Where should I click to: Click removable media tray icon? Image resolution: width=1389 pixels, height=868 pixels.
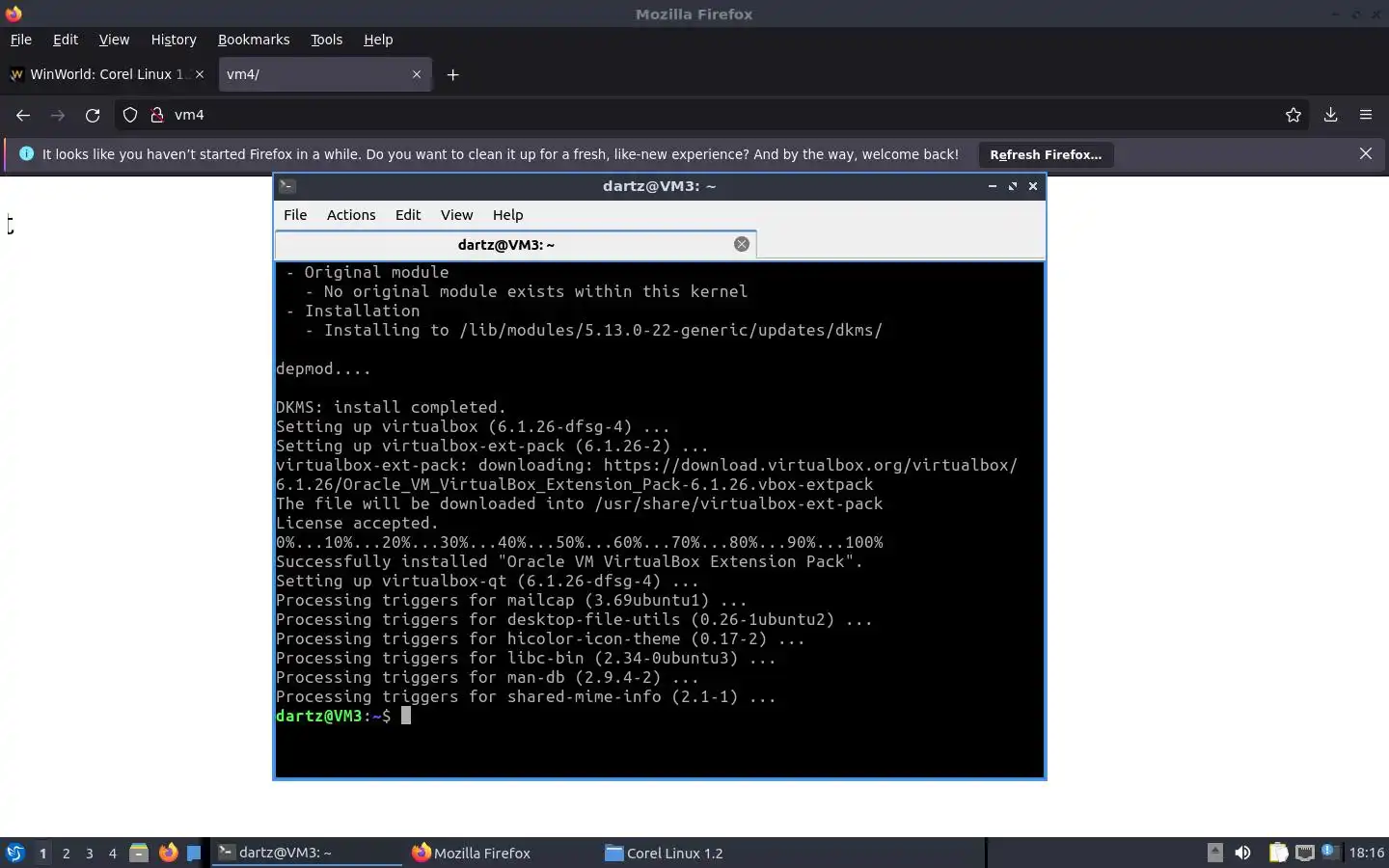[1215, 853]
